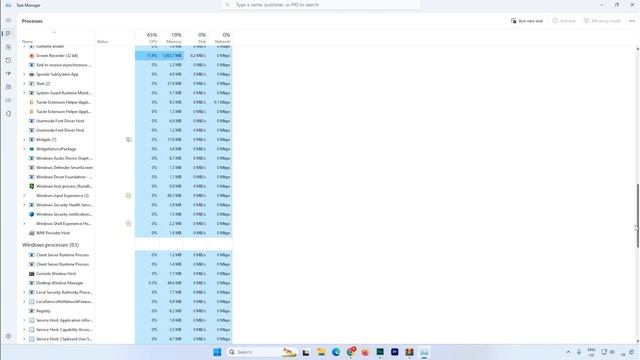This screenshot has width=640, height=360.
Task: Click the End task button
Action: (x=564, y=21)
